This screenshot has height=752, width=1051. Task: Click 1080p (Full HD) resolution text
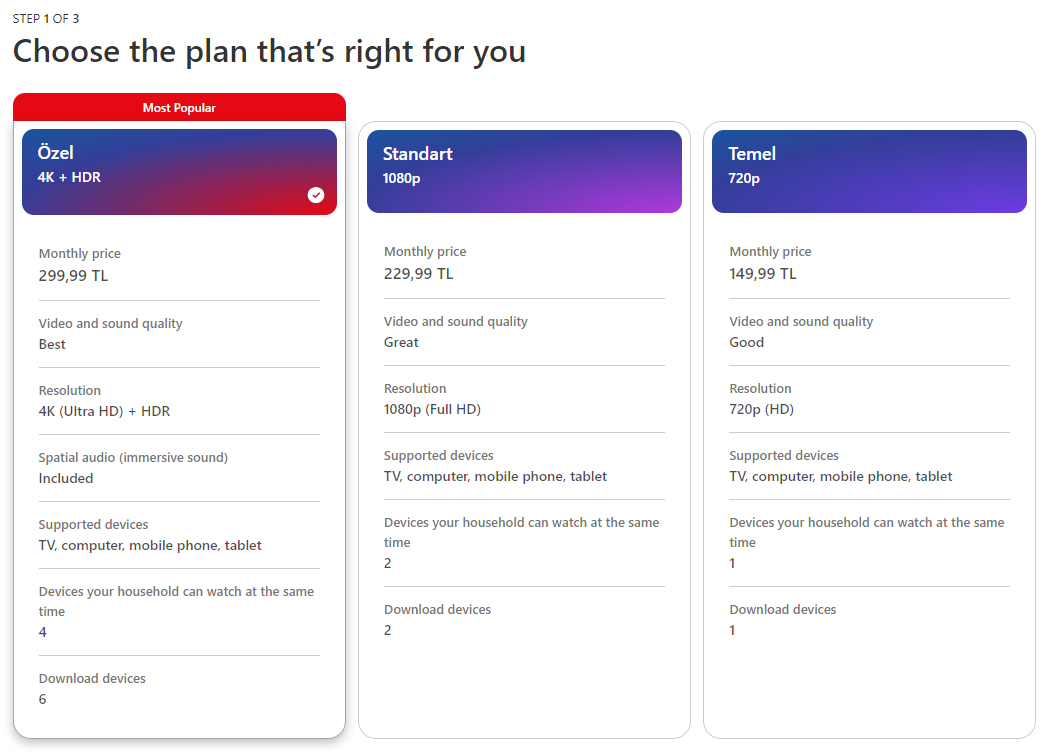coord(432,409)
